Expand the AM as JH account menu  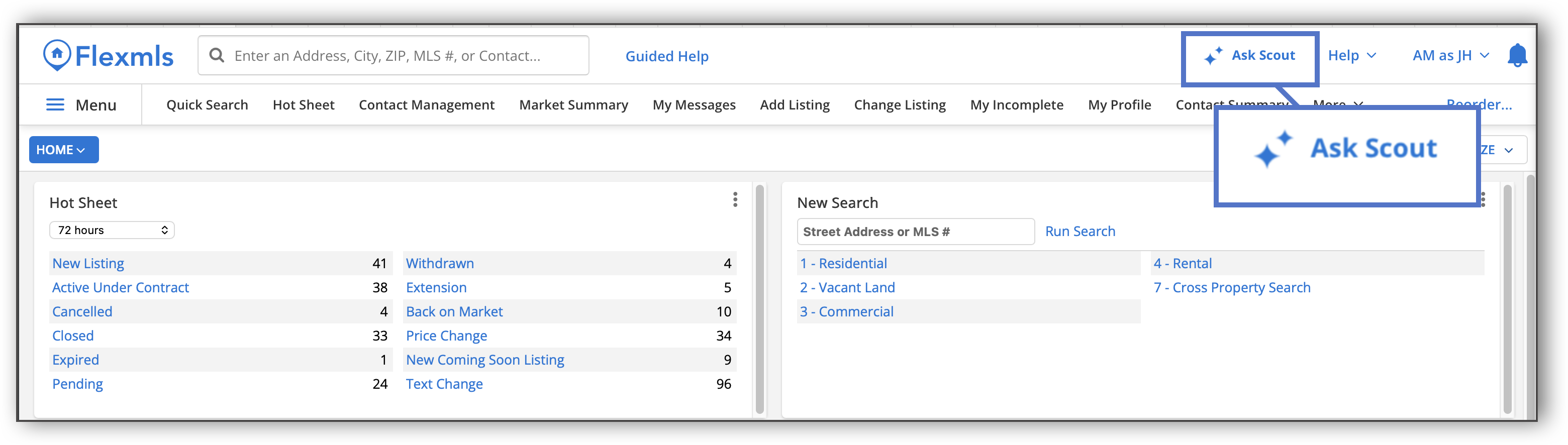point(1450,55)
